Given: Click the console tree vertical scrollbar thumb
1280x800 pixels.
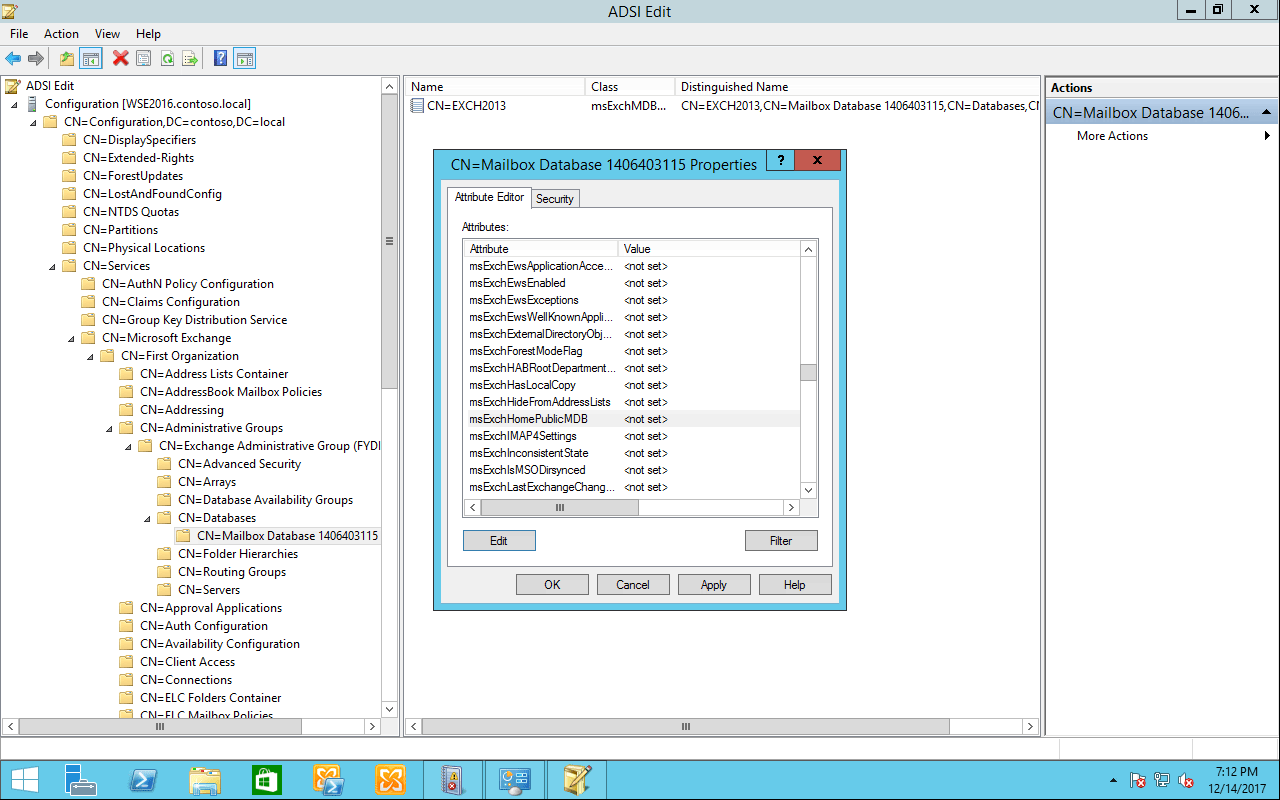Looking at the screenshot, I should point(389,241).
